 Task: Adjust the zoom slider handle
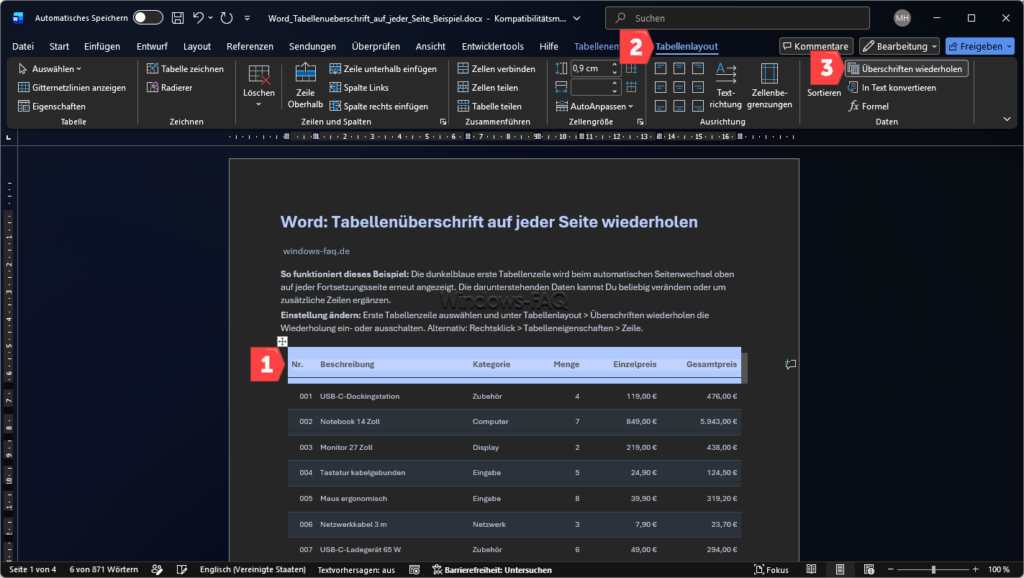coord(933,570)
